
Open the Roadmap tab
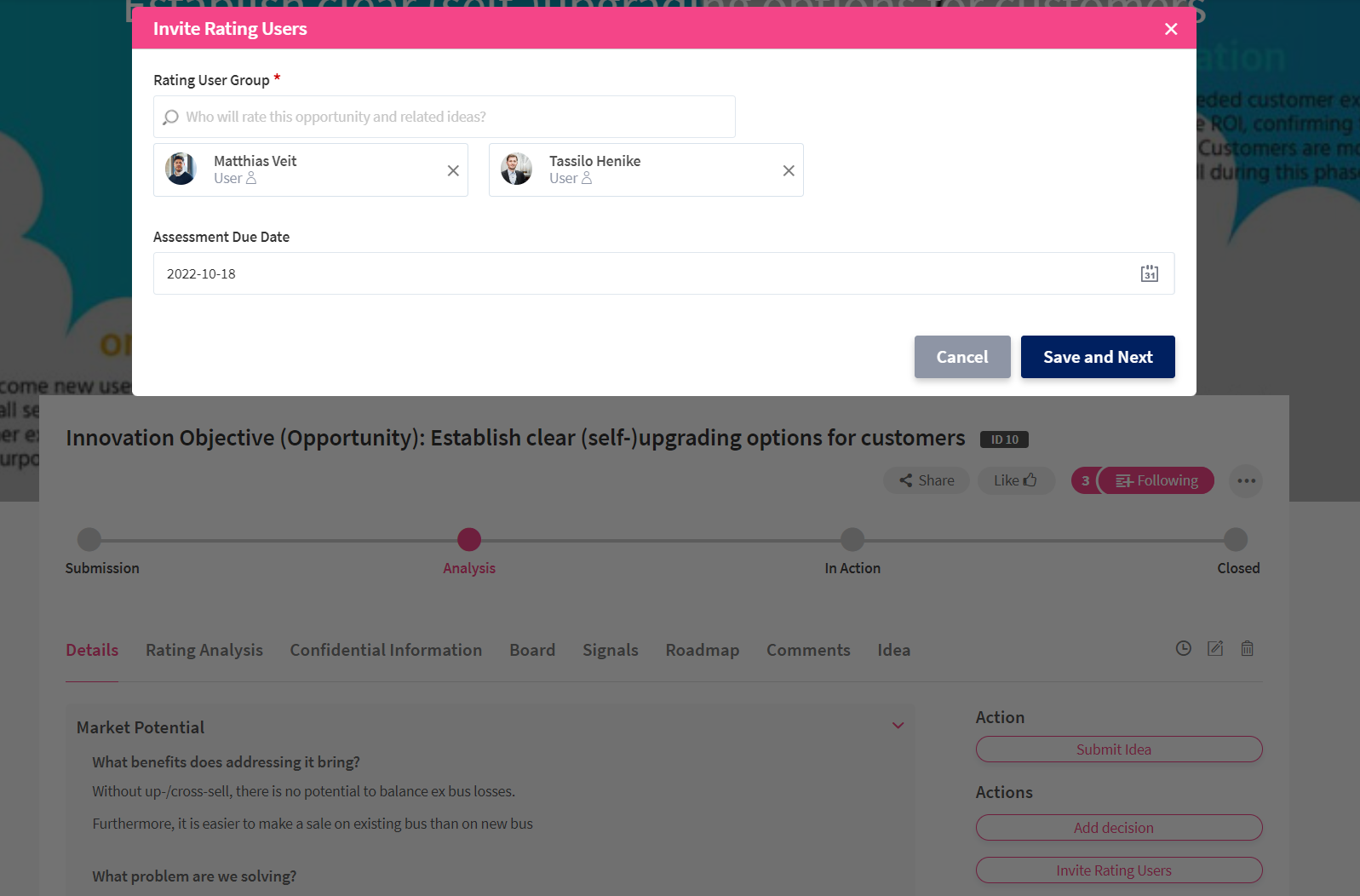pyautogui.click(x=702, y=651)
